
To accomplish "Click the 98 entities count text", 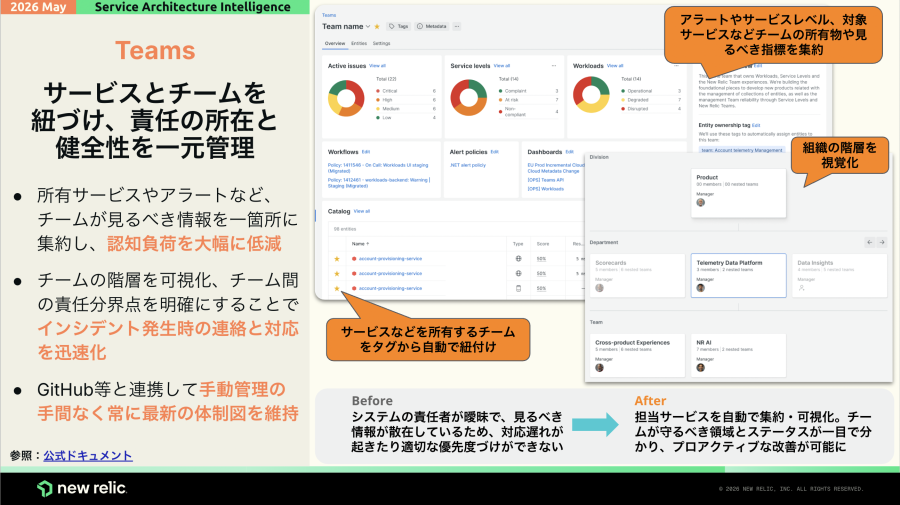I will coord(345,229).
